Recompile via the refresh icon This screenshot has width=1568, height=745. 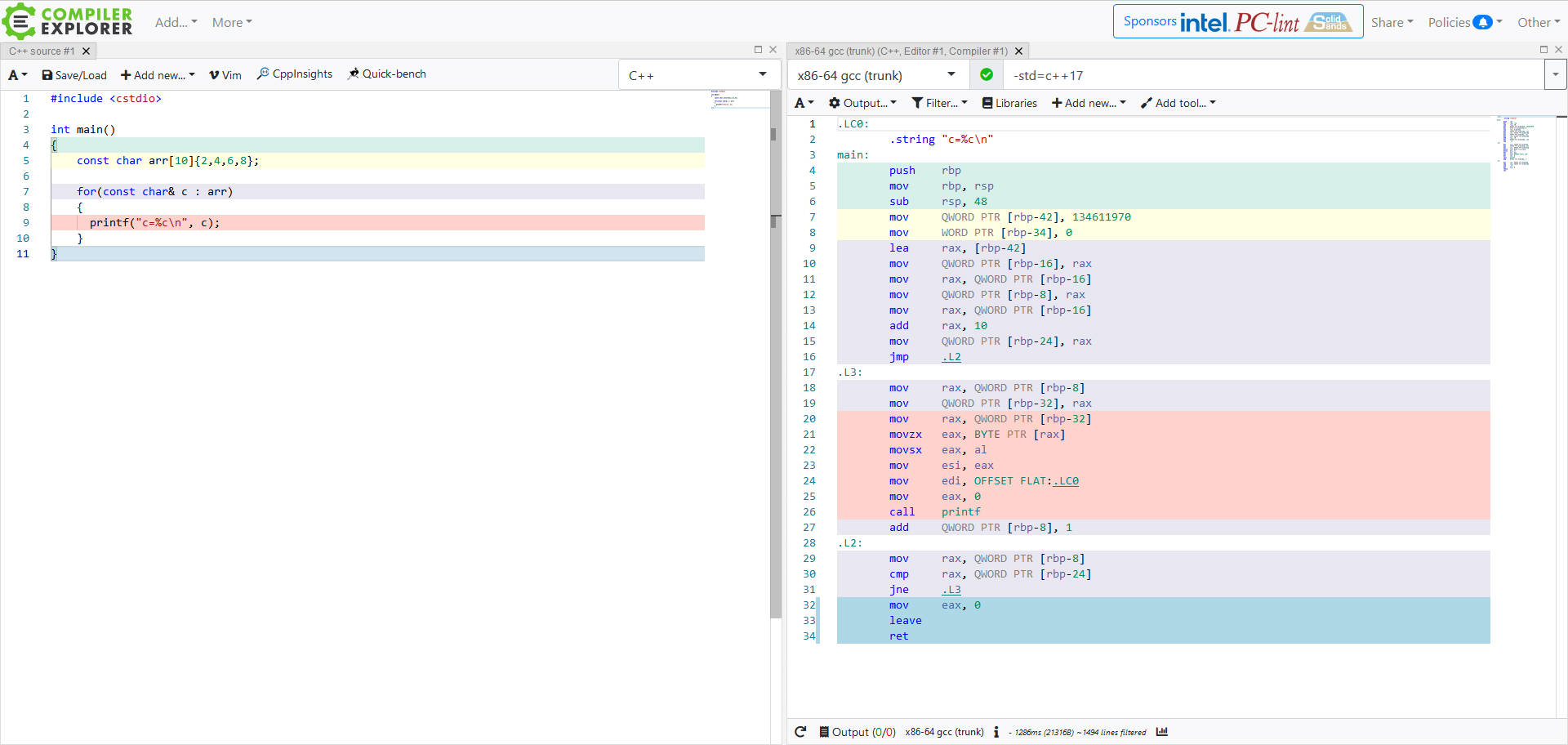pyautogui.click(x=801, y=731)
